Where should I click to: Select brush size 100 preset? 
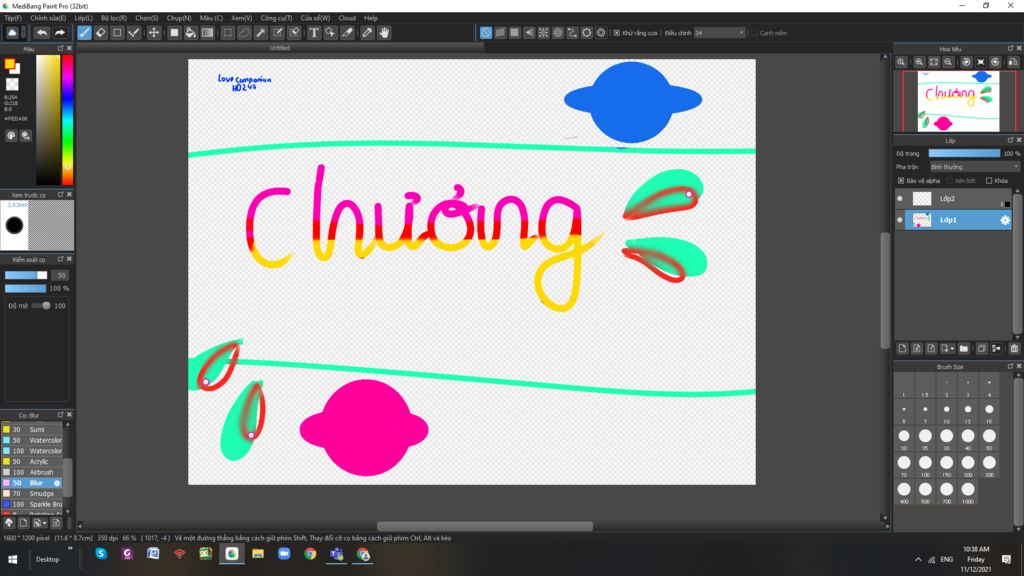(x=925, y=465)
